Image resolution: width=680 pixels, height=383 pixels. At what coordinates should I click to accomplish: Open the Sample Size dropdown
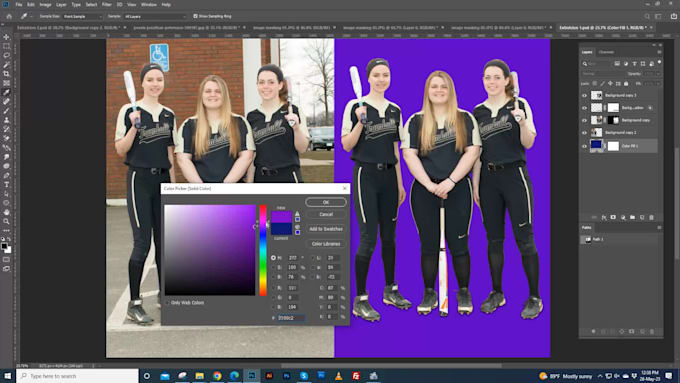[x=83, y=16]
